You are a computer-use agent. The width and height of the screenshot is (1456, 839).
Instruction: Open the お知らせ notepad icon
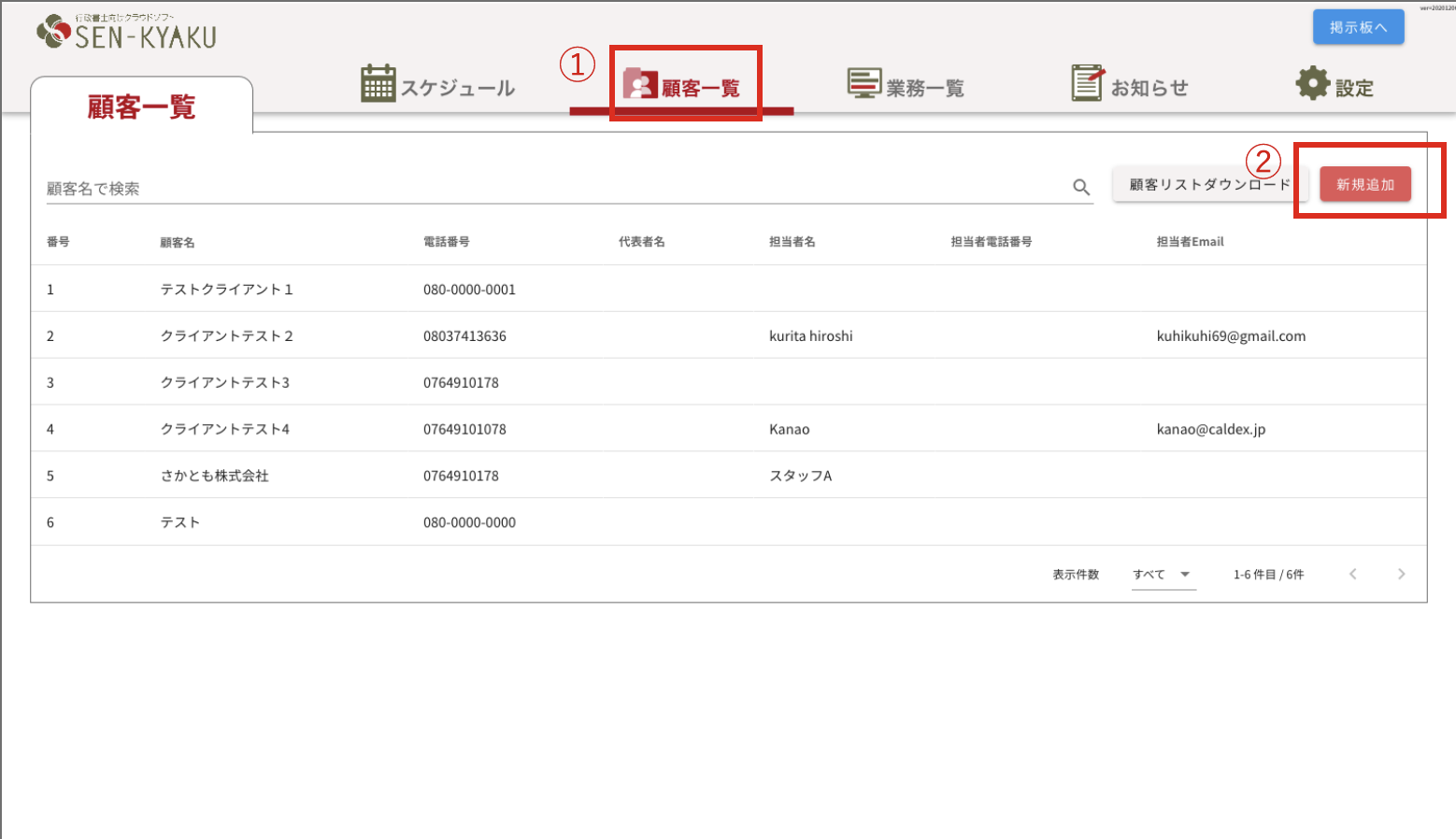pyautogui.click(x=1087, y=84)
